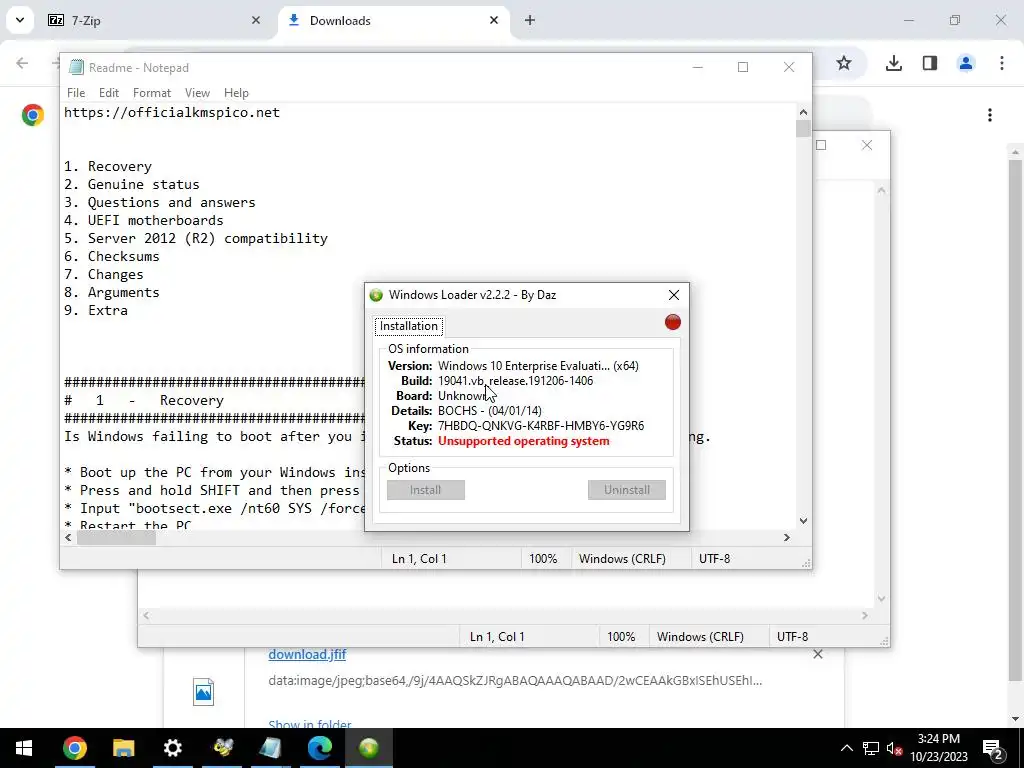Close the background Notepad window

tap(867, 145)
